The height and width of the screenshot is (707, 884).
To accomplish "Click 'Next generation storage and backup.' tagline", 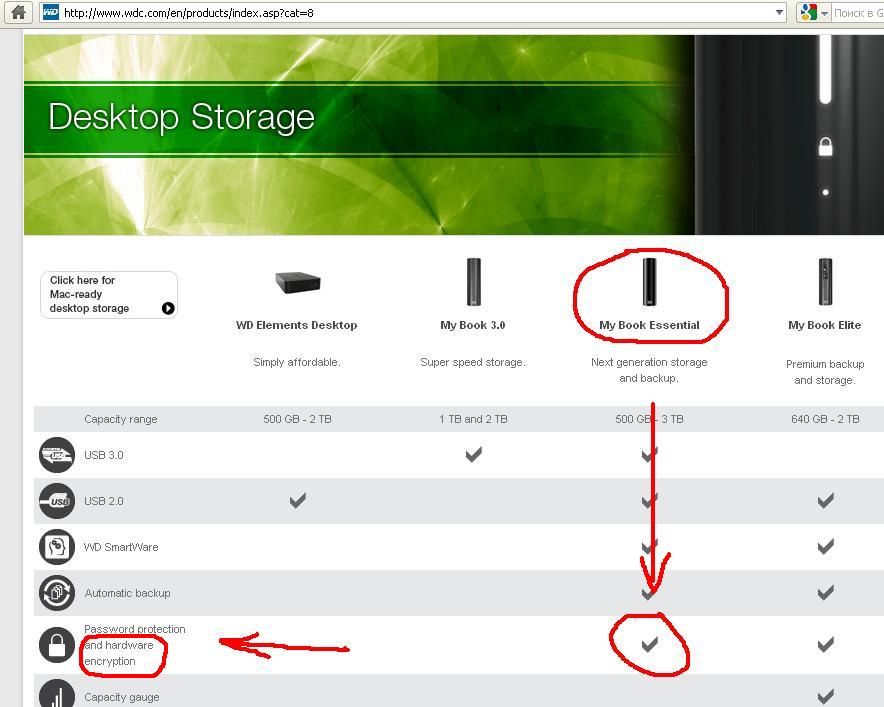I will (649, 370).
